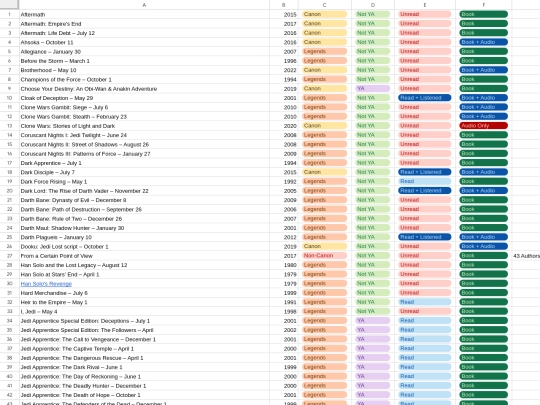Select column A header
540x405 pixels.
click(144, 5)
